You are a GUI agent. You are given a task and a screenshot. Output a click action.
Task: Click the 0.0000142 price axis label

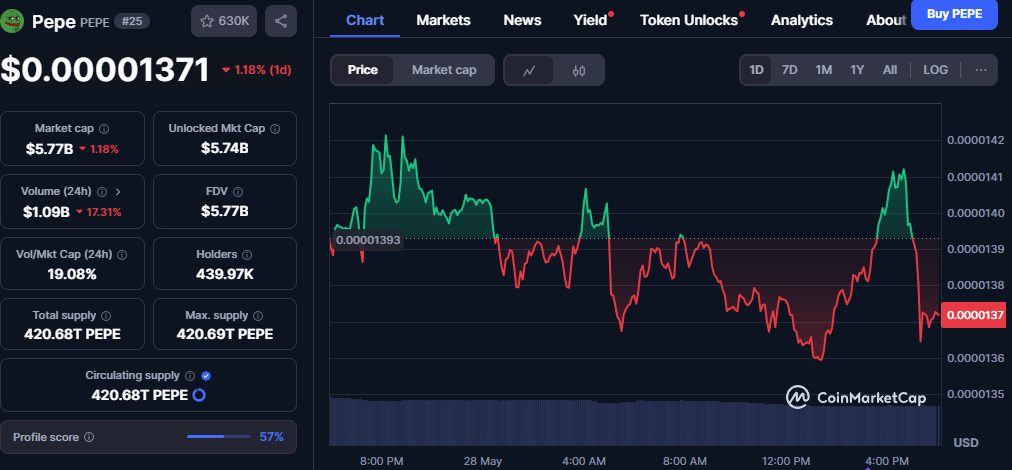tap(975, 141)
